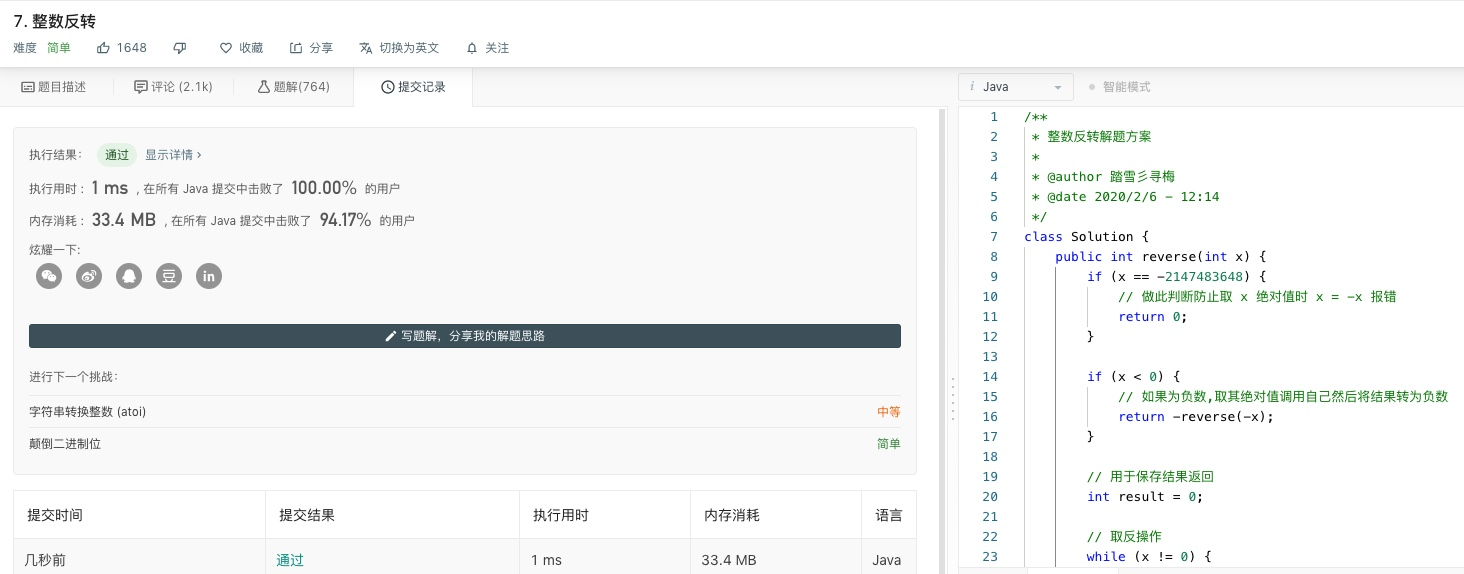Click line number 23 in gutter
The width and height of the screenshot is (1464, 574).
(990, 556)
